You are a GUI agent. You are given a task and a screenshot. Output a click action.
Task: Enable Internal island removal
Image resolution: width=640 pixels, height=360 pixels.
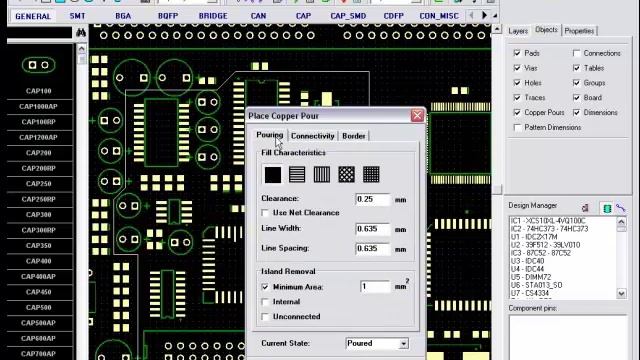point(265,302)
